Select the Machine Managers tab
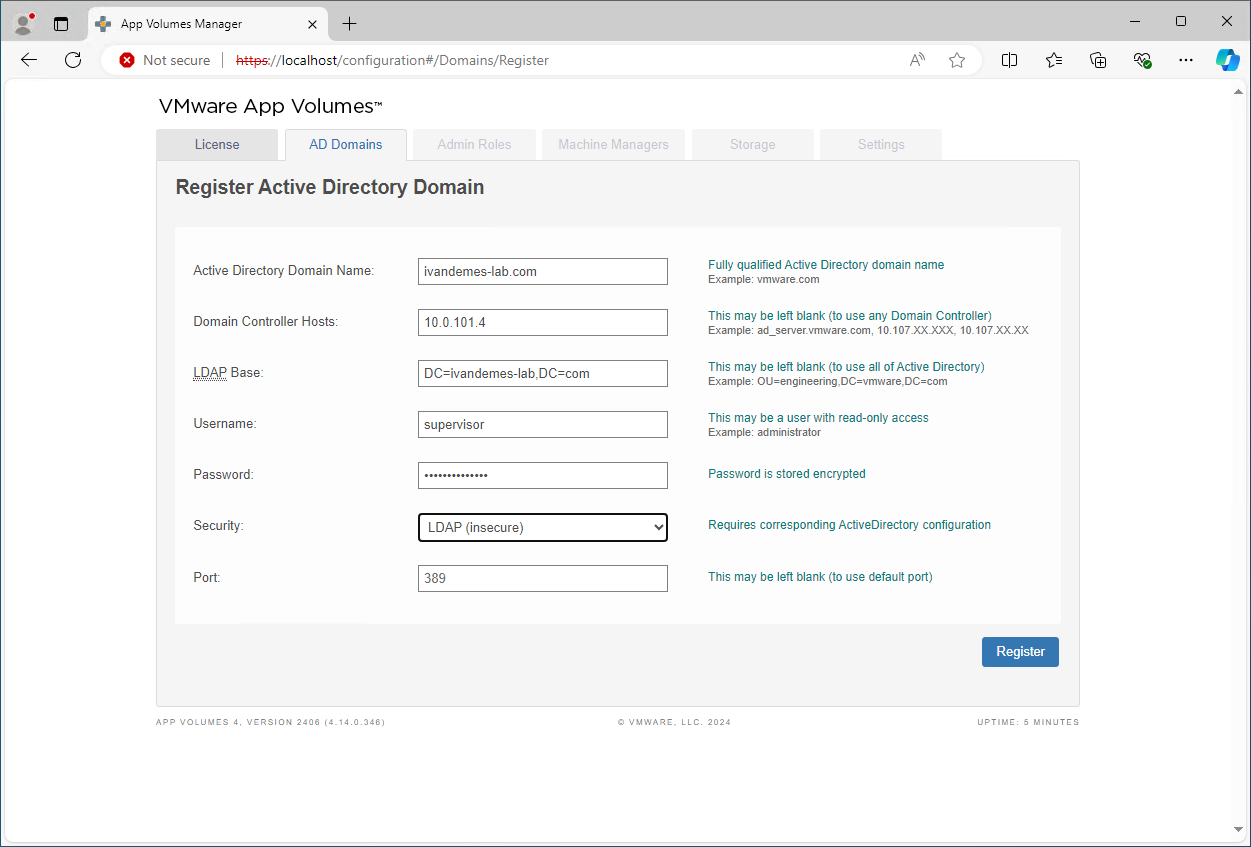The image size is (1251, 847). (613, 144)
